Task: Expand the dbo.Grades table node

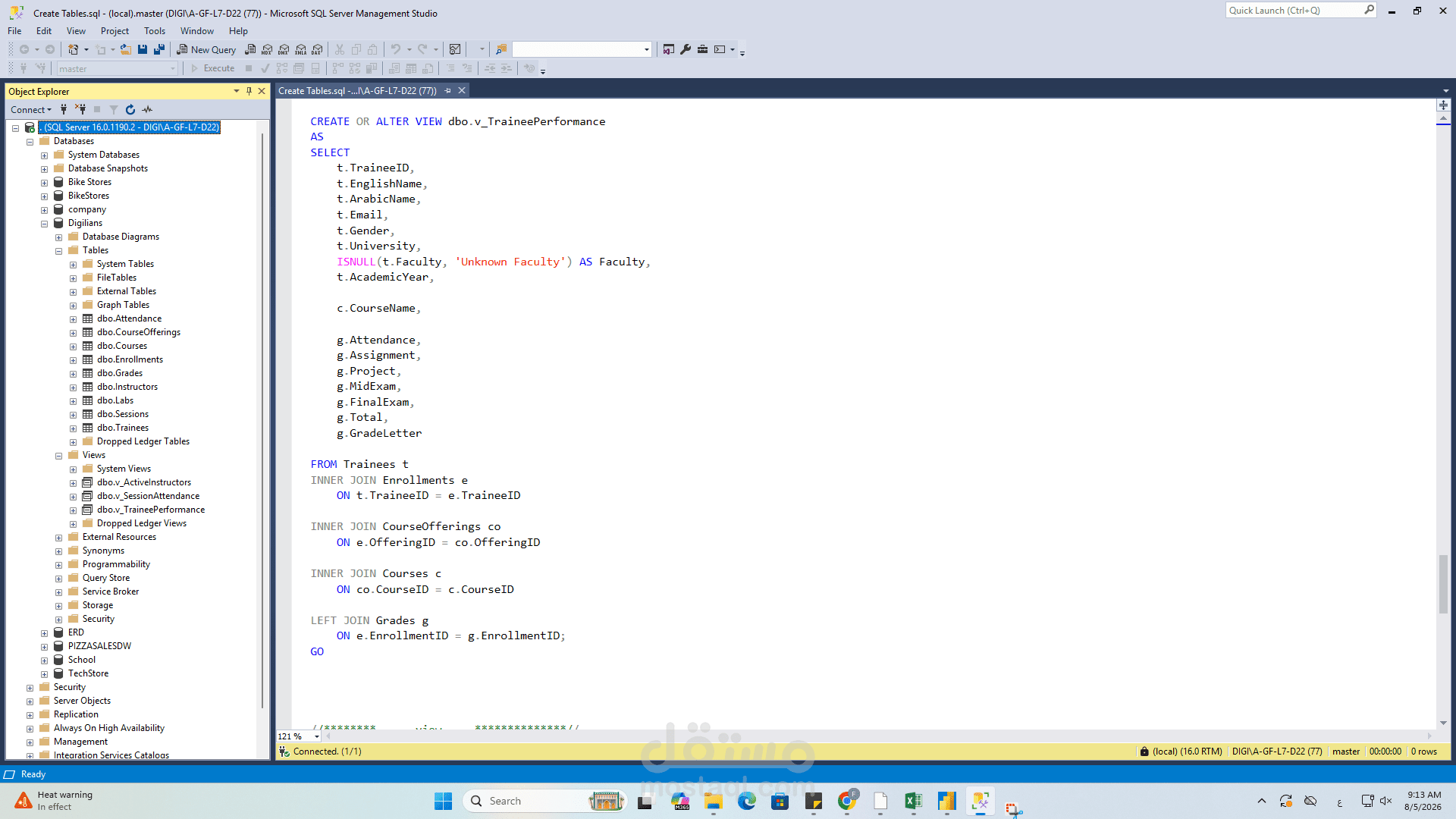Action: pyautogui.click(x=73, y=373)
